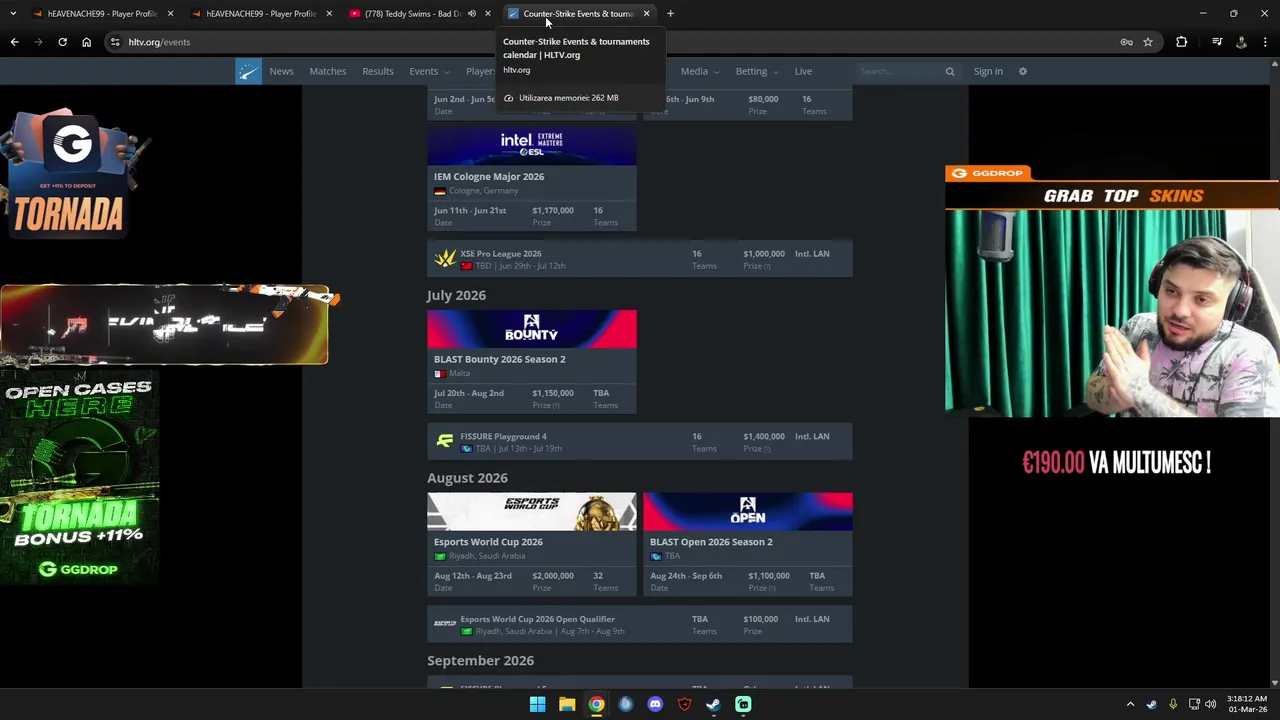Open the HLTV logo home page
The image size is (1280, 720).
pos(248,71)
